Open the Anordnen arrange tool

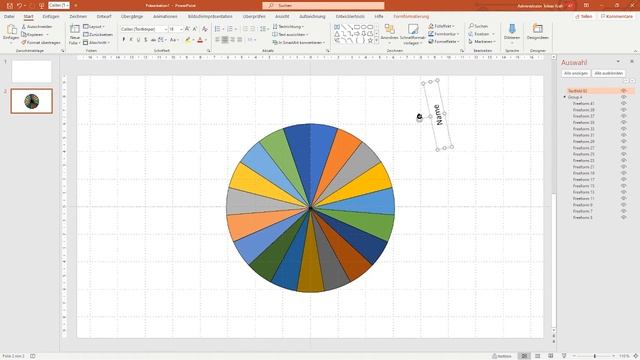389,33
